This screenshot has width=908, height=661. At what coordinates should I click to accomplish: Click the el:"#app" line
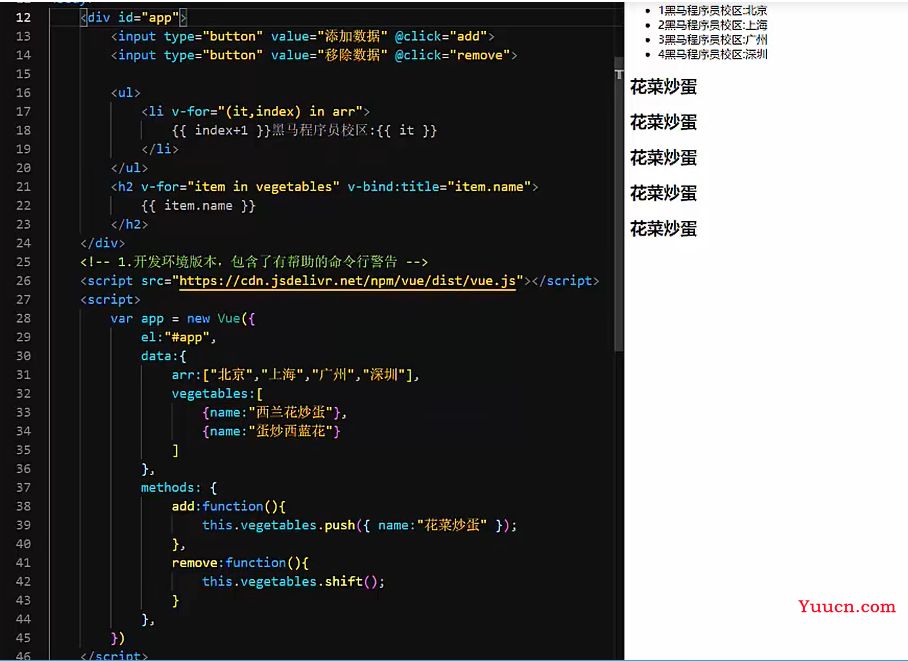pos(178,337)
